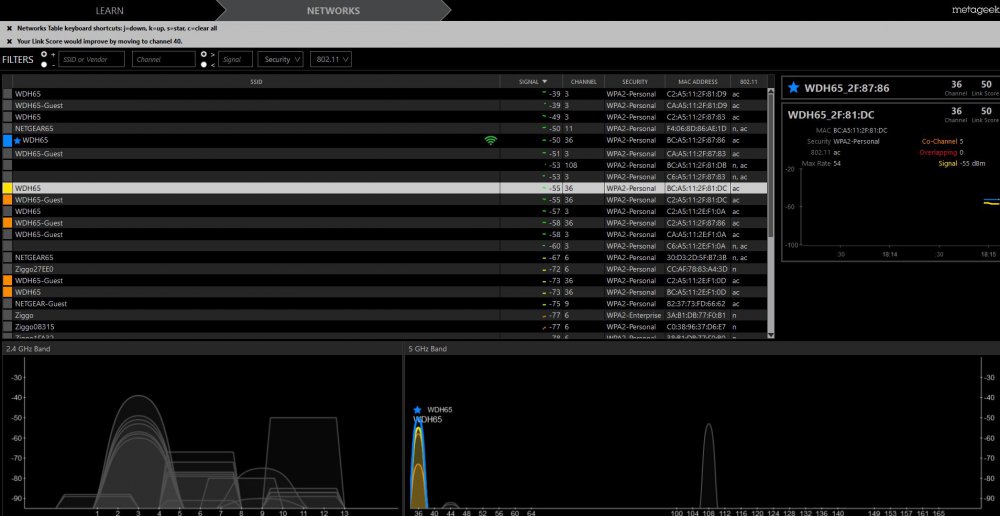Viewport: 1000px width, 516px height.
Task: Sort by the 802.11 column header
Action: pos(748,82)
